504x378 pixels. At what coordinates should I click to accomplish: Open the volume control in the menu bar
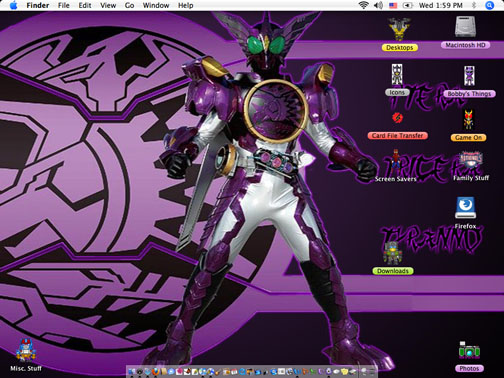click(378, 5)
